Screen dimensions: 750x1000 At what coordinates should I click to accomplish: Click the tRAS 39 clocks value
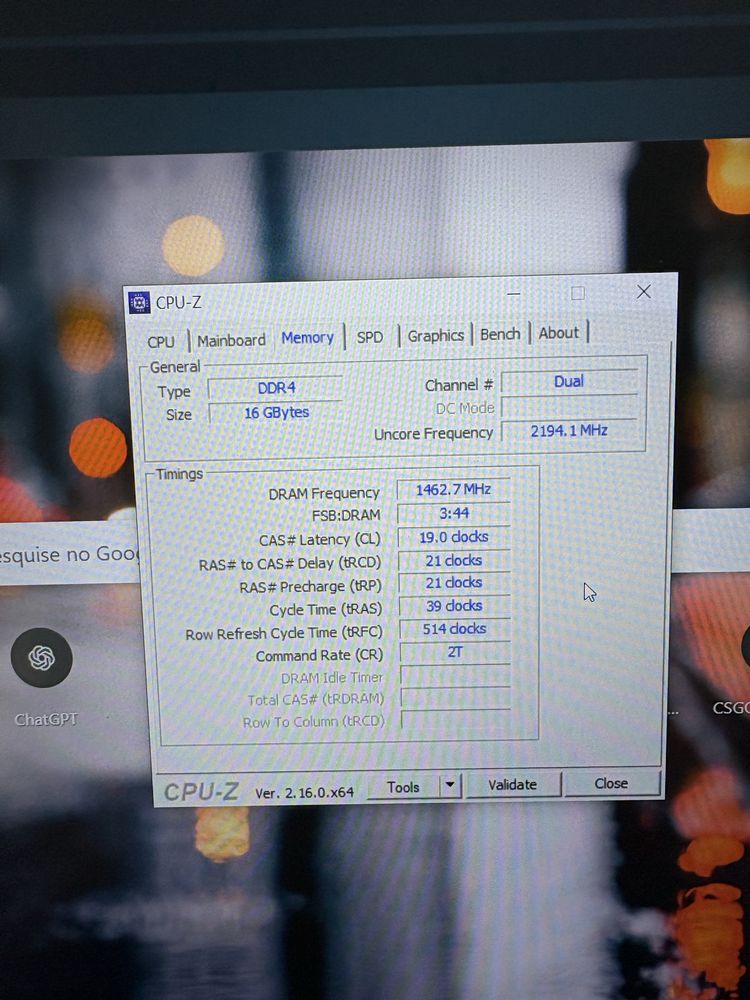coord(454,606)
